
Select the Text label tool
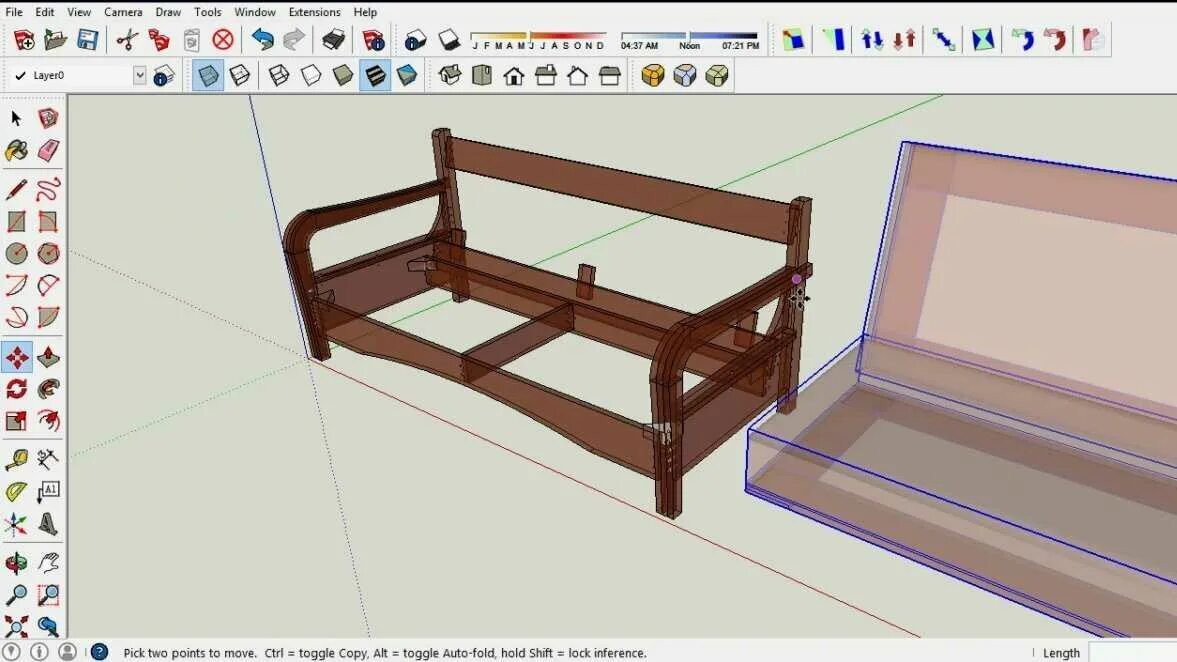(48, 492)
